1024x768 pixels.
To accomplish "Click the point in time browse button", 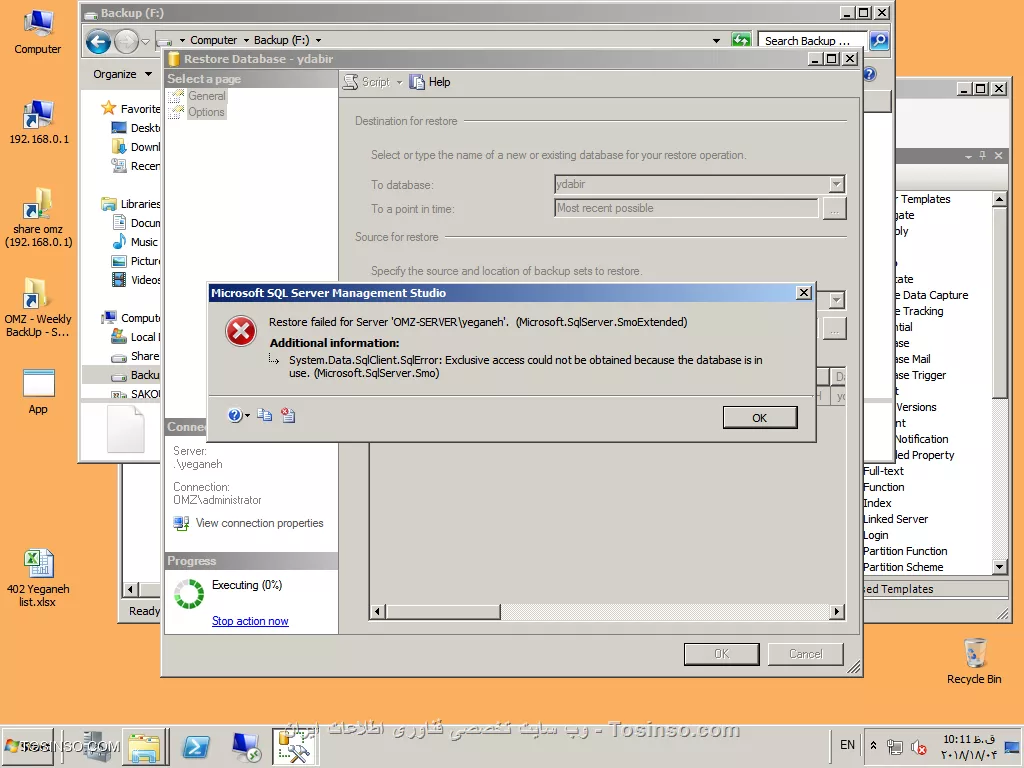I will pos(834,209).
